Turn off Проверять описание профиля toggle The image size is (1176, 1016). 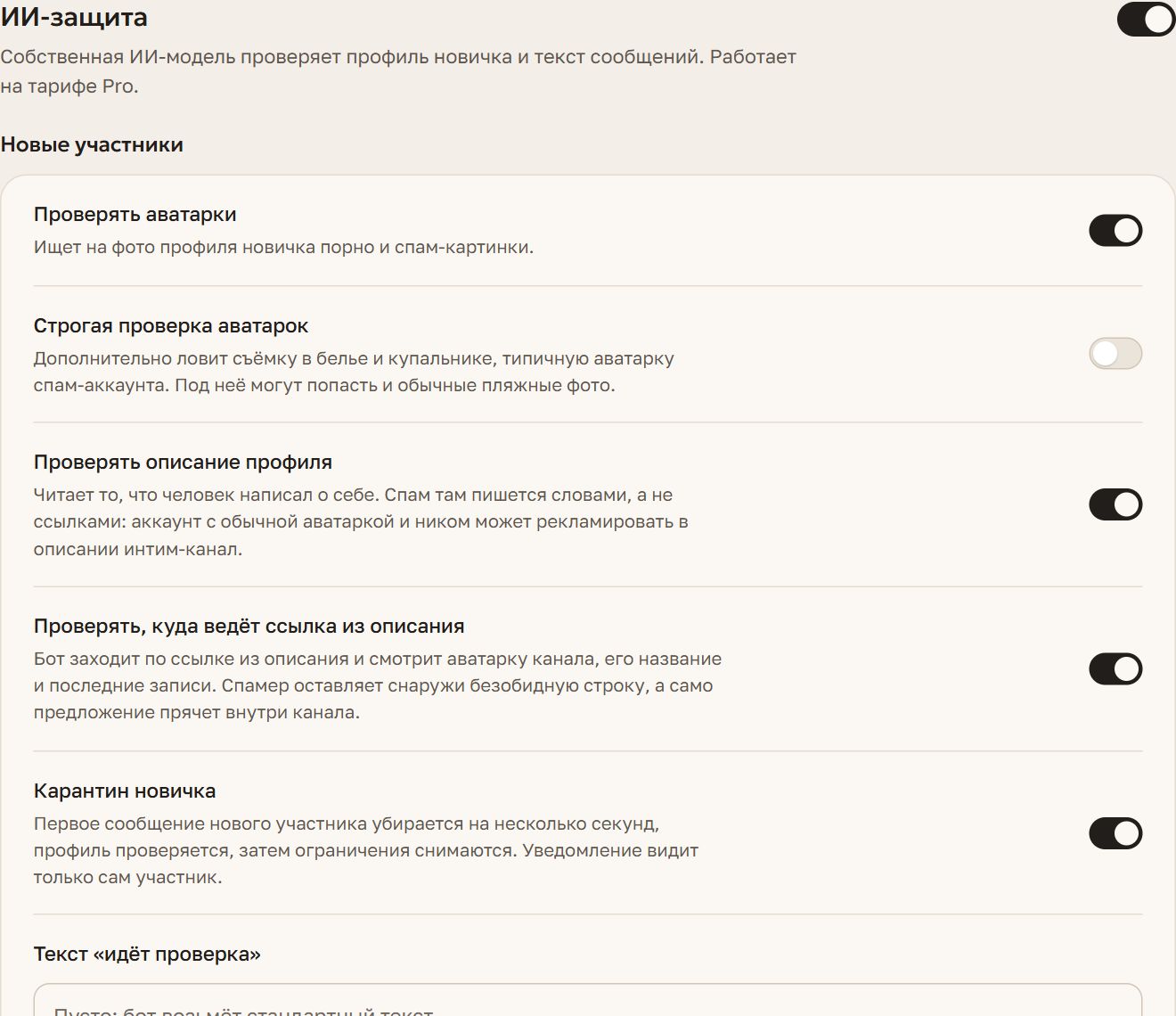pyautogui.click(x=1115, y=504)
